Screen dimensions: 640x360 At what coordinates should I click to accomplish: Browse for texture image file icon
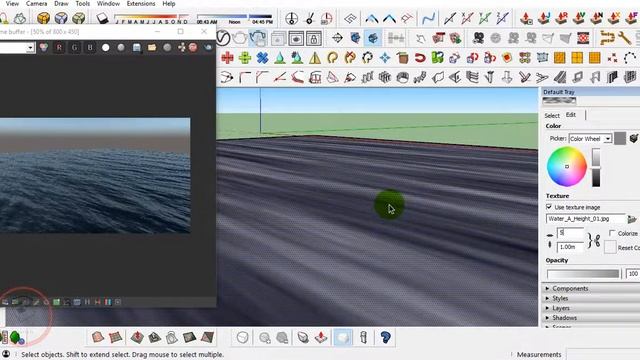632,219
